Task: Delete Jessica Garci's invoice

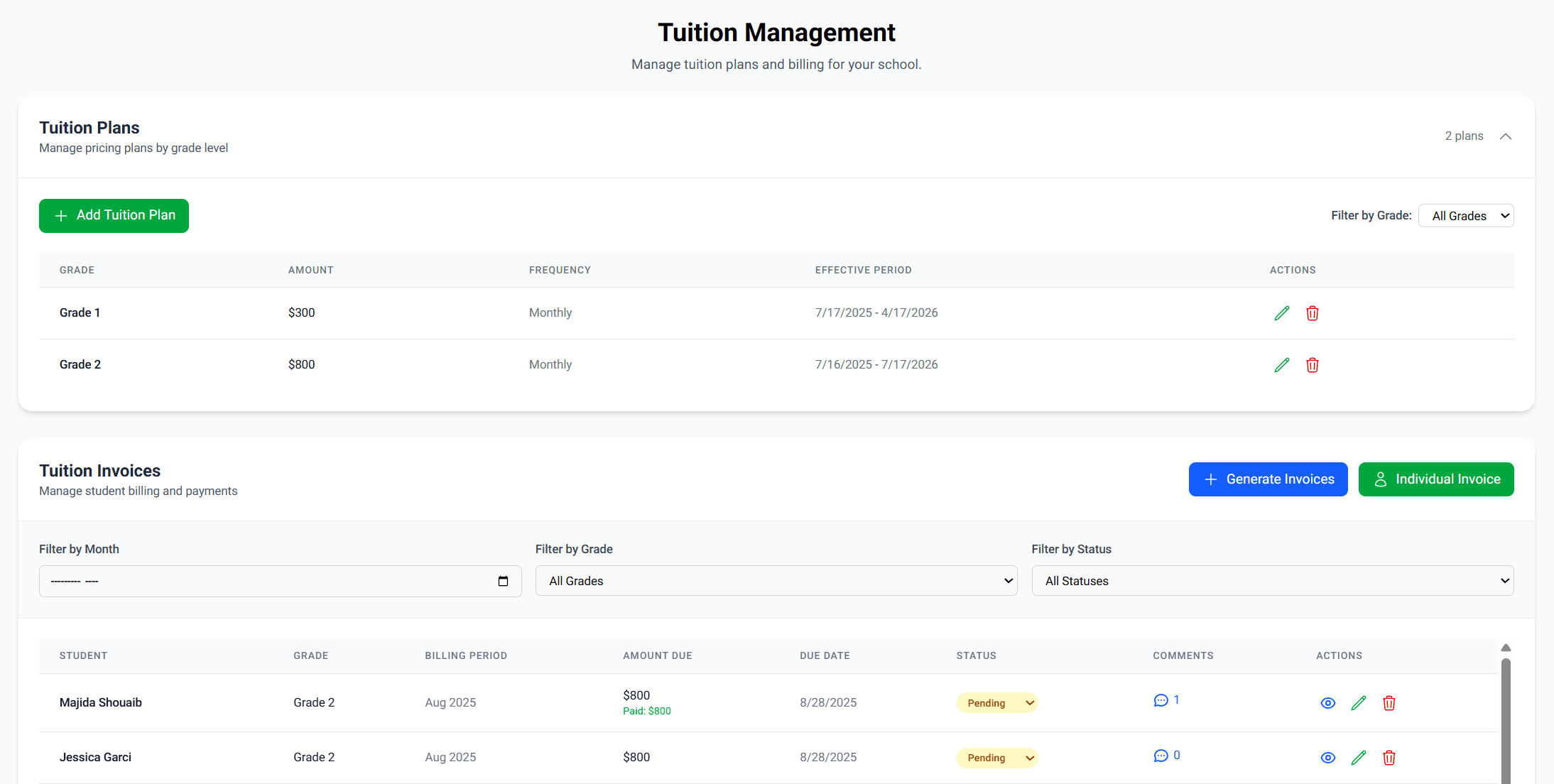Action: click(x=1389, y=758)
